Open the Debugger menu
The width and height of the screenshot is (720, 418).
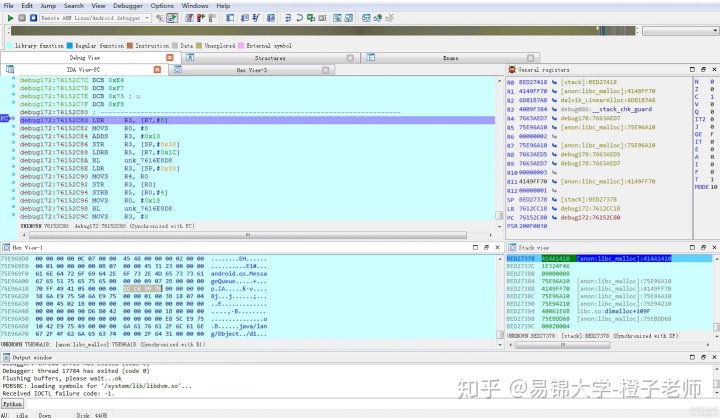[128, 6]
